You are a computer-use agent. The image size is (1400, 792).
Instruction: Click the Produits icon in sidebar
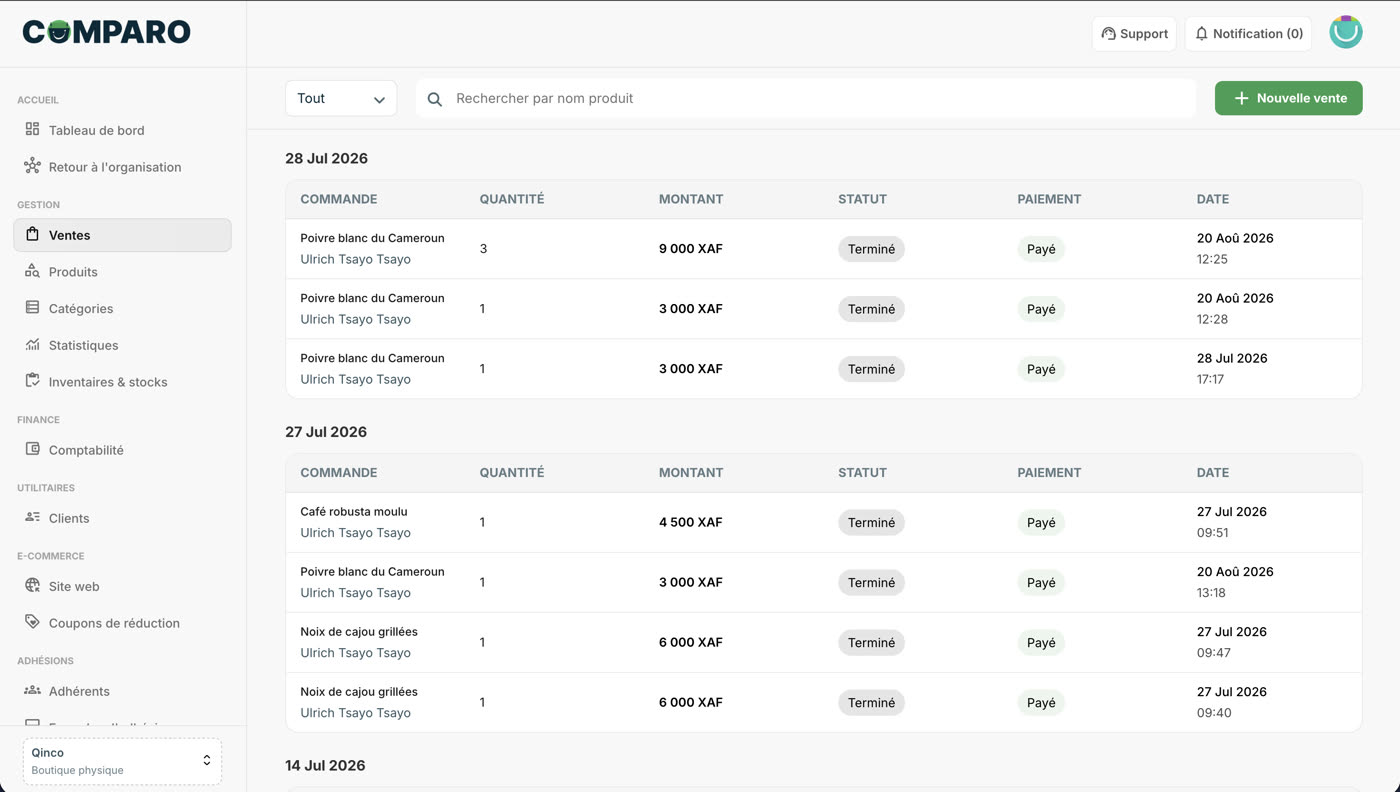coord(32,271)
